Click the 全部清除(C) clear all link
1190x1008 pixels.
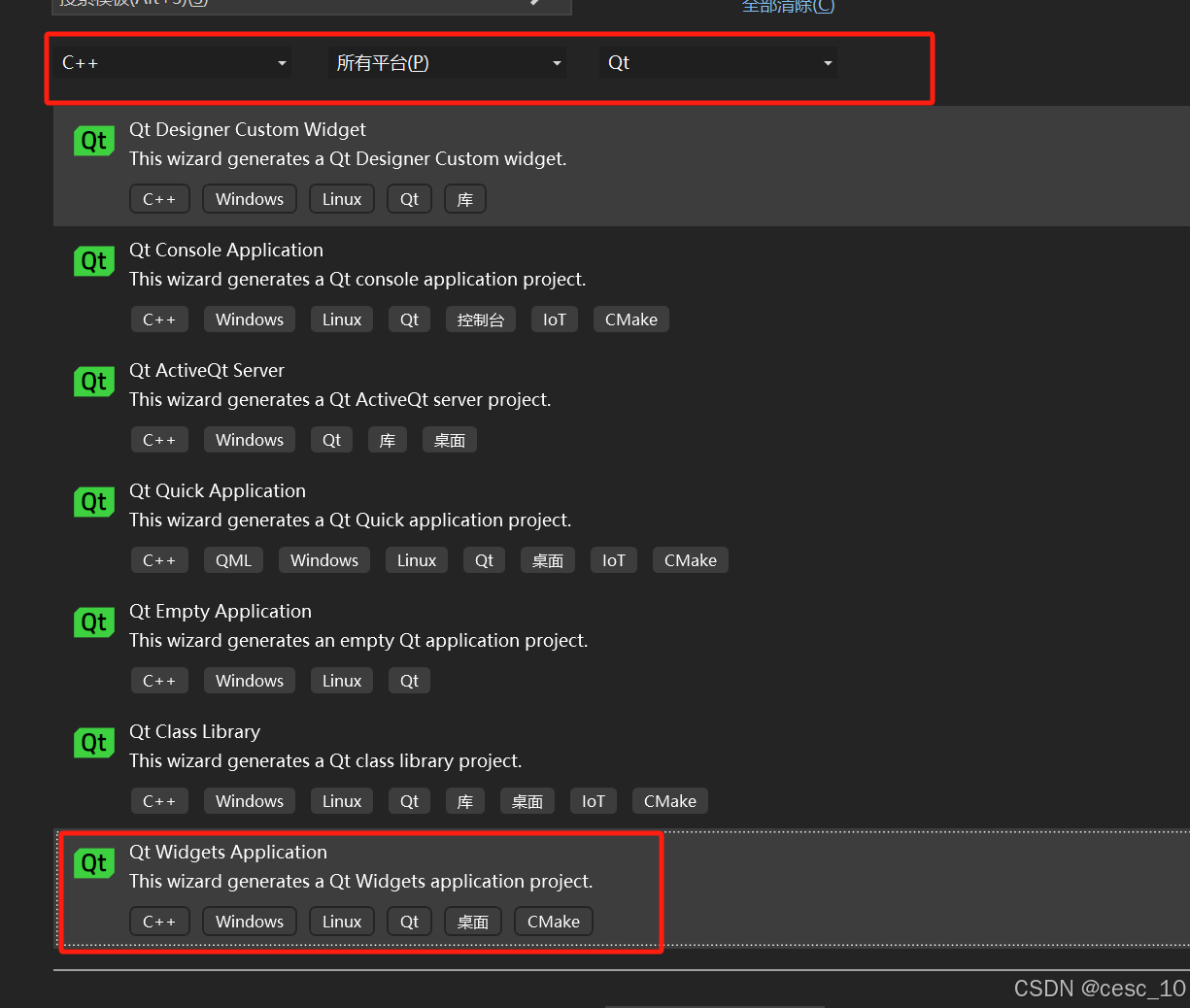[788, 6]
